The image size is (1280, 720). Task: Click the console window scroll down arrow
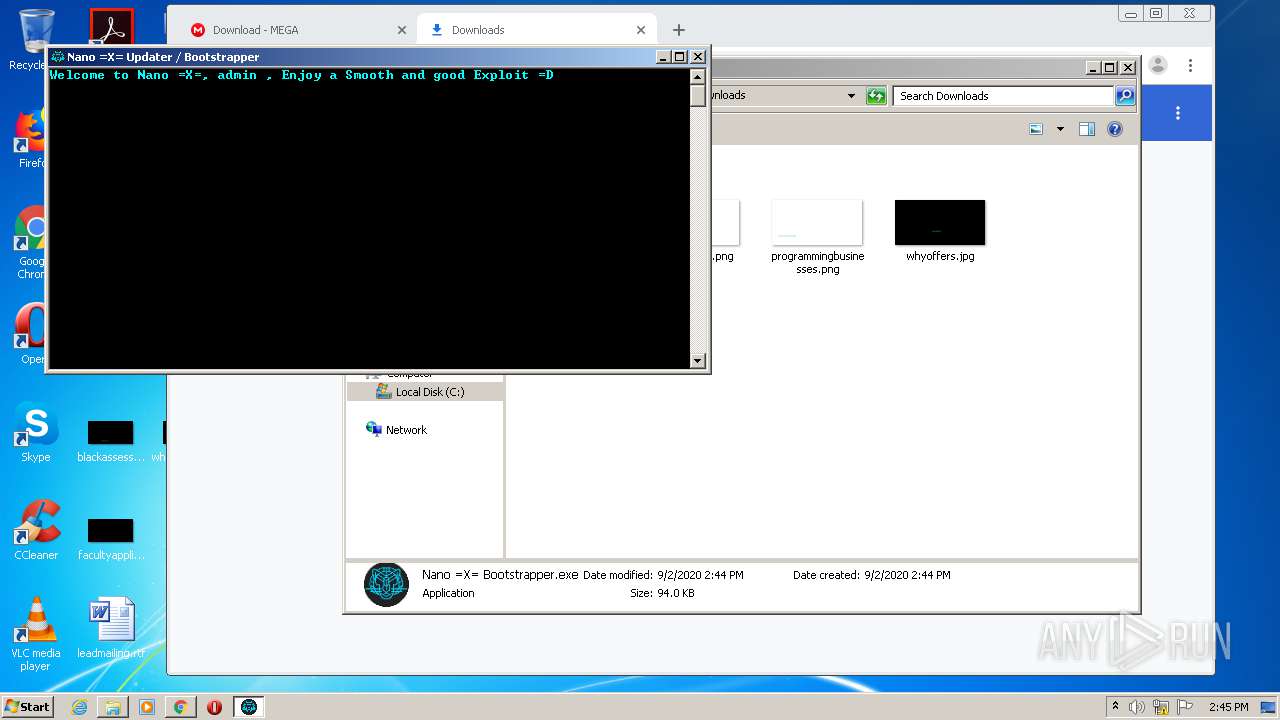[x=698, y=361]
